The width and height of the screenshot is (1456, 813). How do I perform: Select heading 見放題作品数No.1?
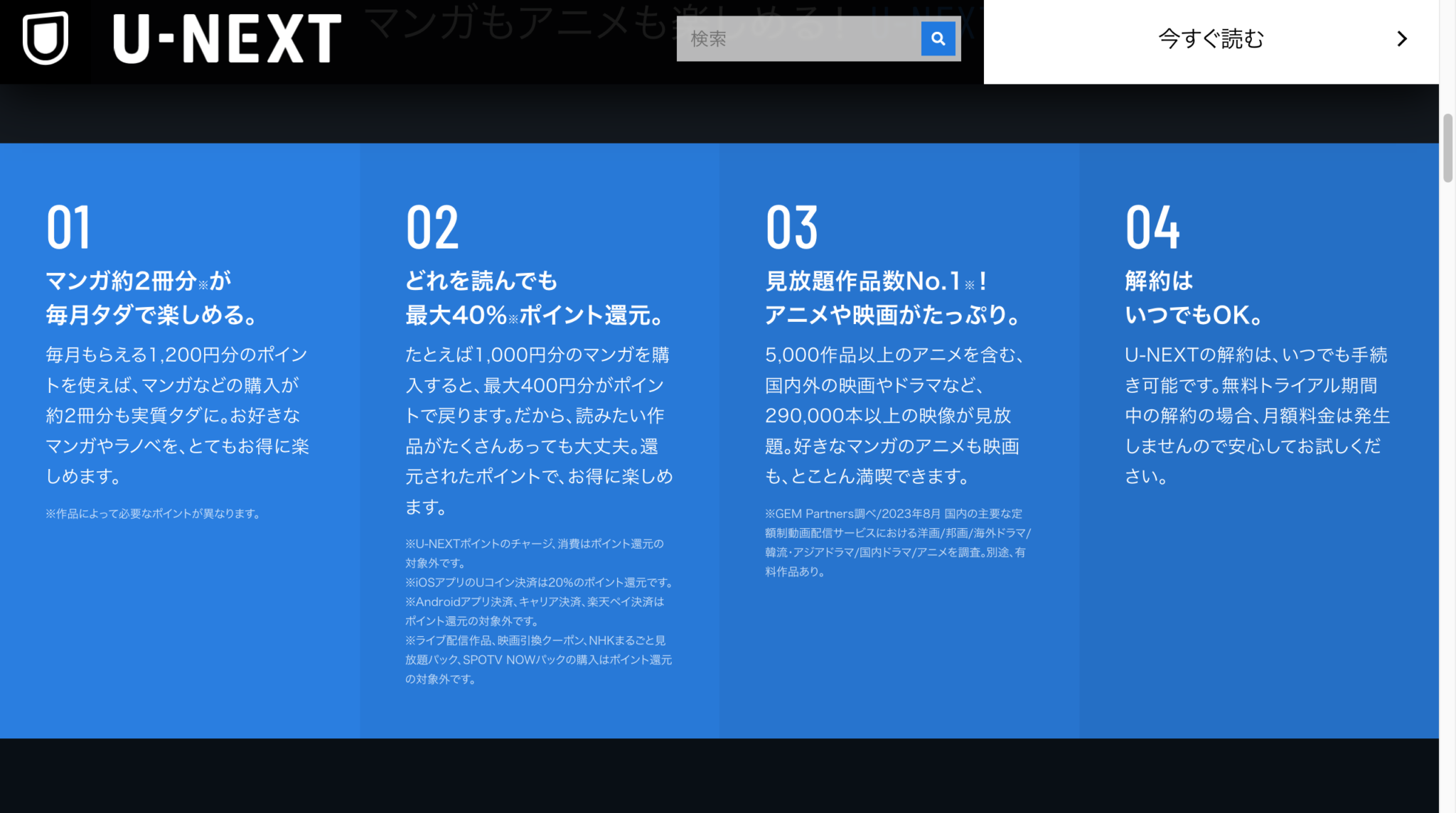click(x=876, y=281)
